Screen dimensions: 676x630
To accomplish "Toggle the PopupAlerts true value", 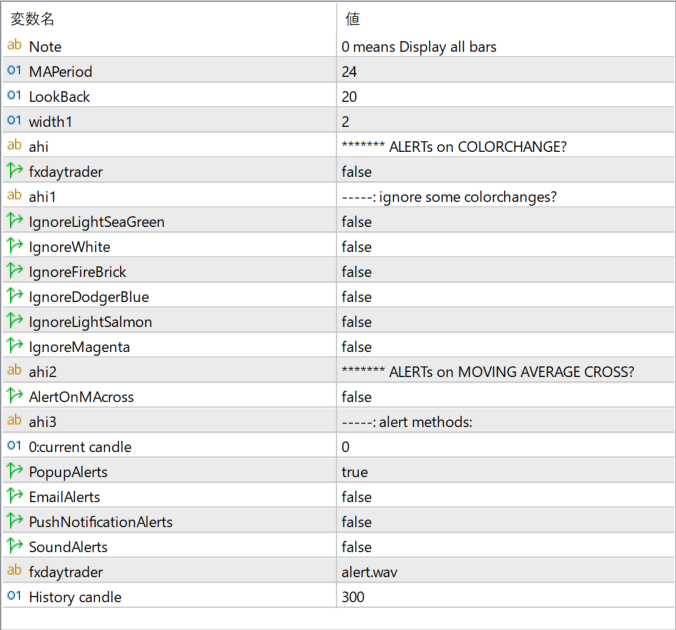I will point(355,472).
